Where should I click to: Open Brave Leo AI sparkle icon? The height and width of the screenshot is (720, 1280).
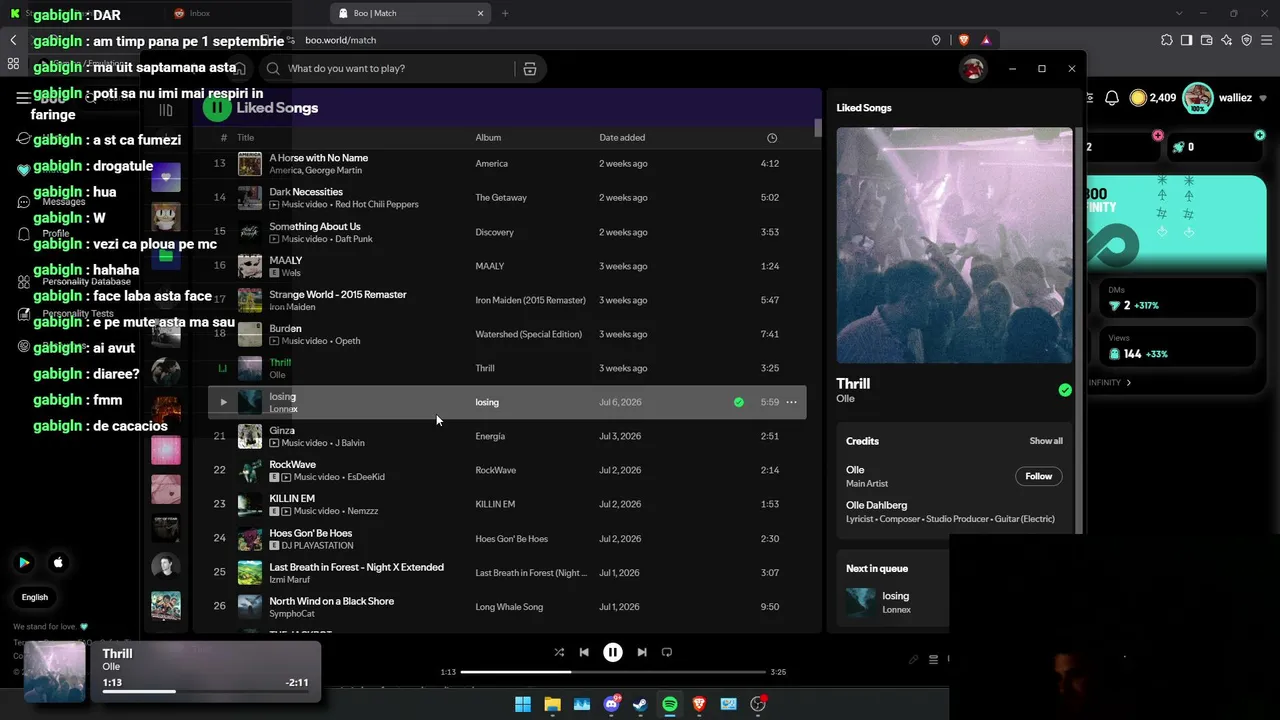(x=1226, y=40)
